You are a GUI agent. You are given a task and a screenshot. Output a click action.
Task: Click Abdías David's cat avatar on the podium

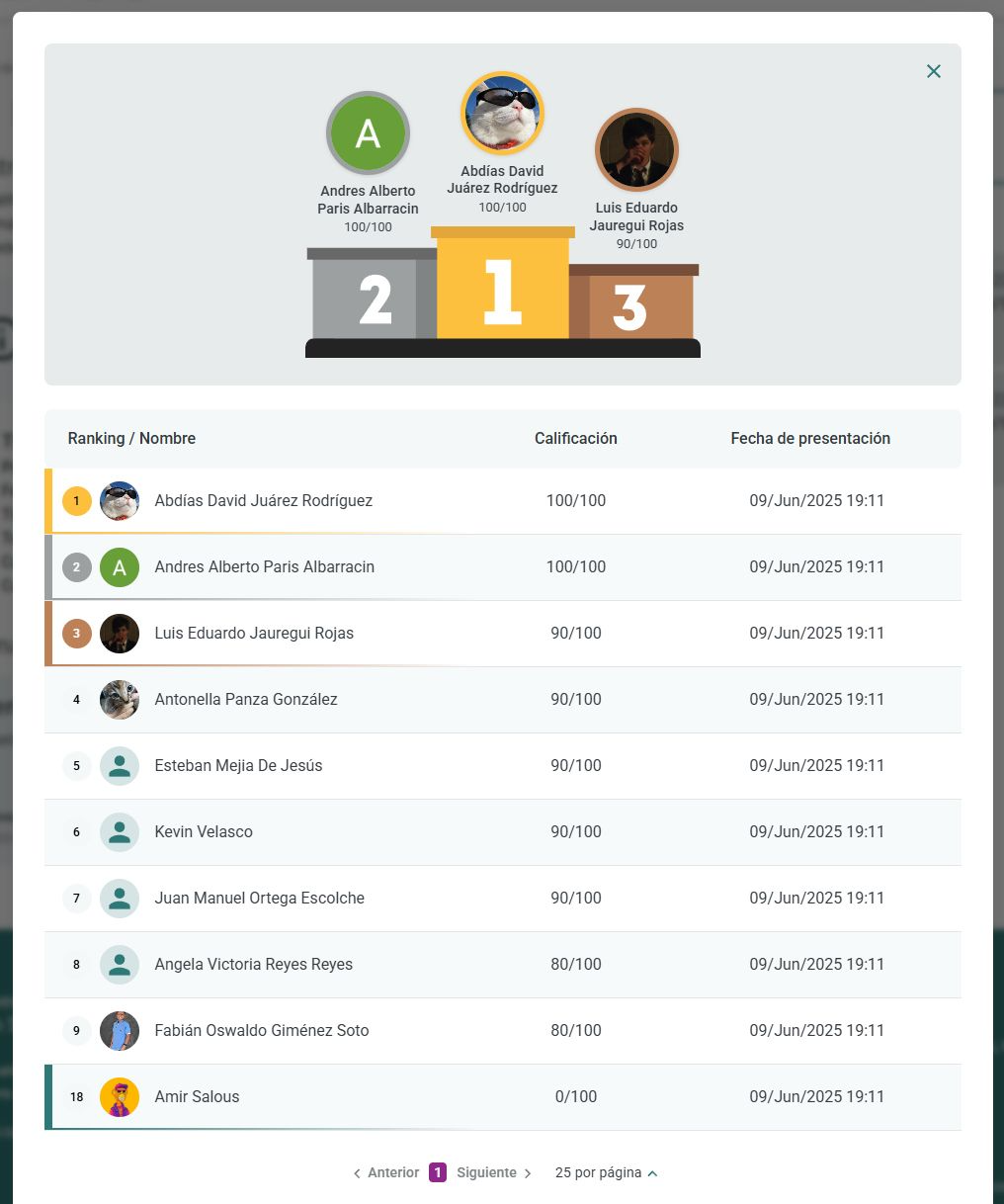click(502, 114)
